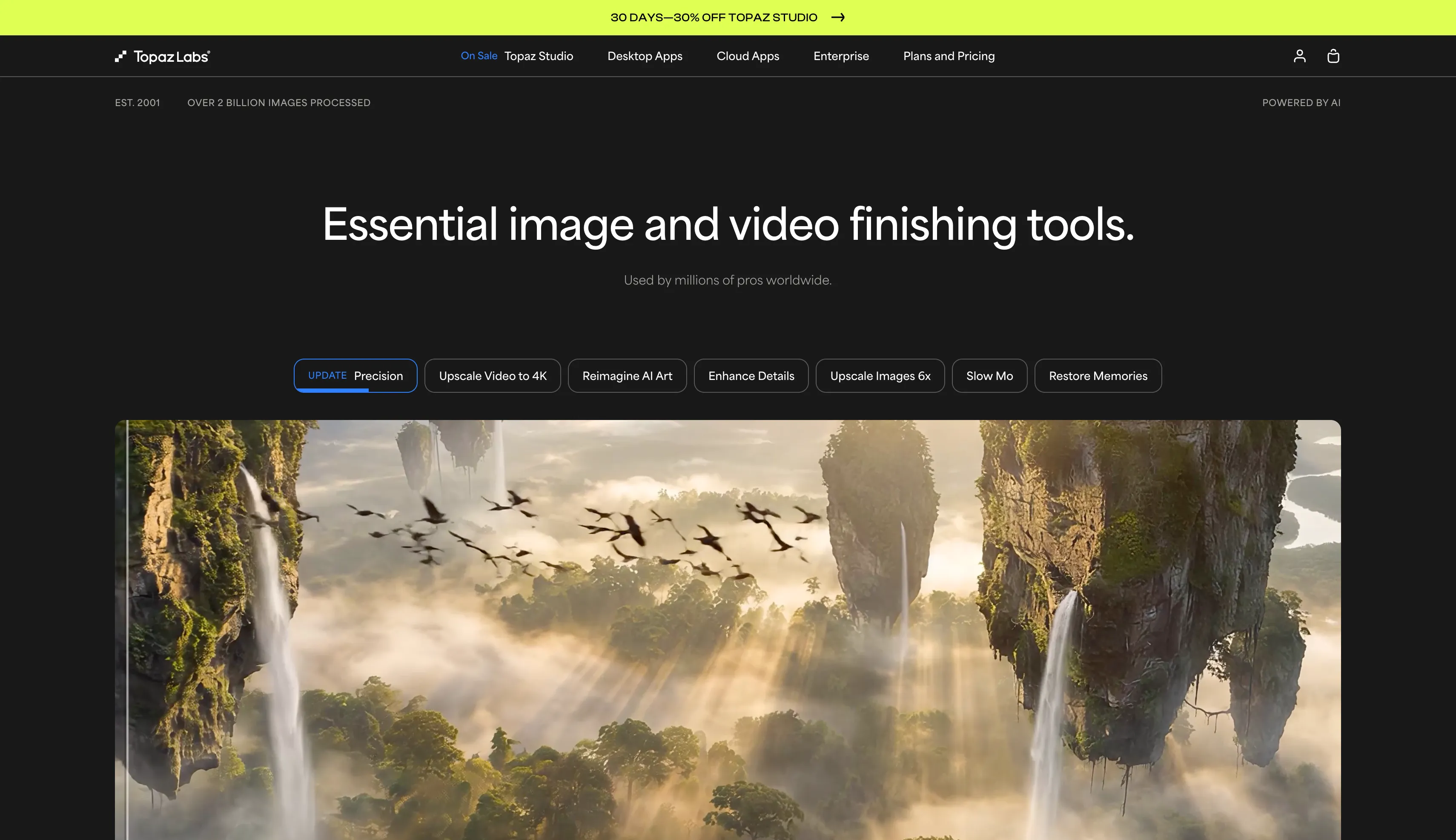This screenshot has height=840, width=1456.
Task: Select the Upscale Video to 4K tab
Action: coord(493,376)
